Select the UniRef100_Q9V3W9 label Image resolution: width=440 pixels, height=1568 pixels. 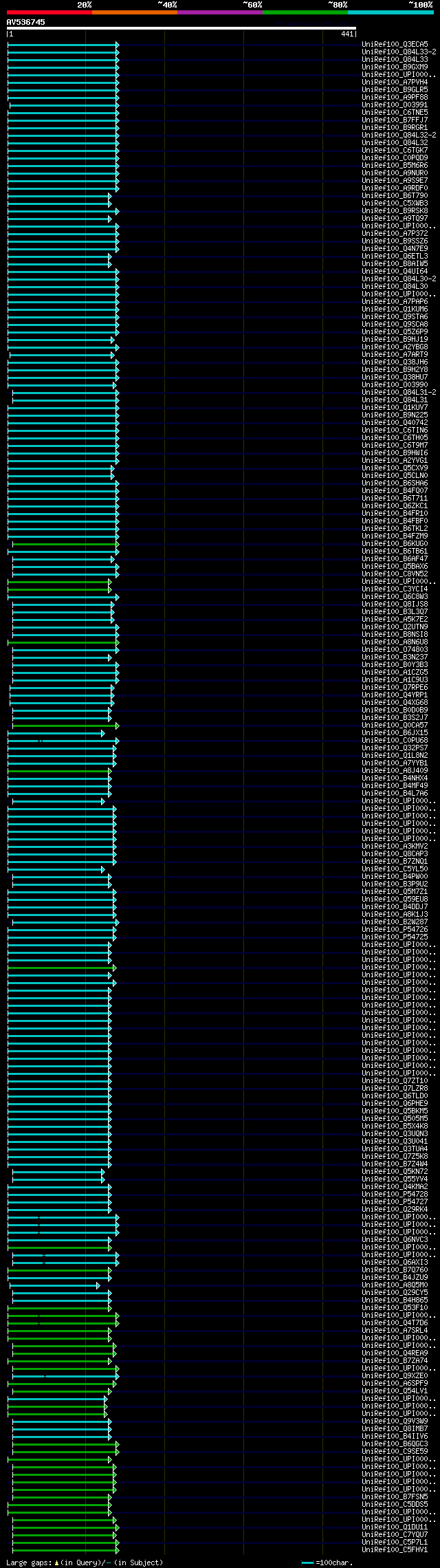(x=395, y=1421)
